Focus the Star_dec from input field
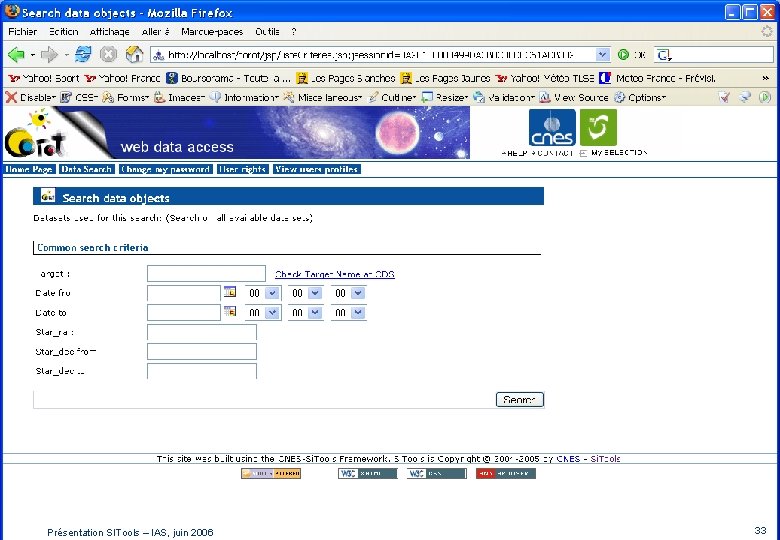Image resolution: width=780 pixels, height=540 pixels. pyautogui.click(x=201, y=351)
